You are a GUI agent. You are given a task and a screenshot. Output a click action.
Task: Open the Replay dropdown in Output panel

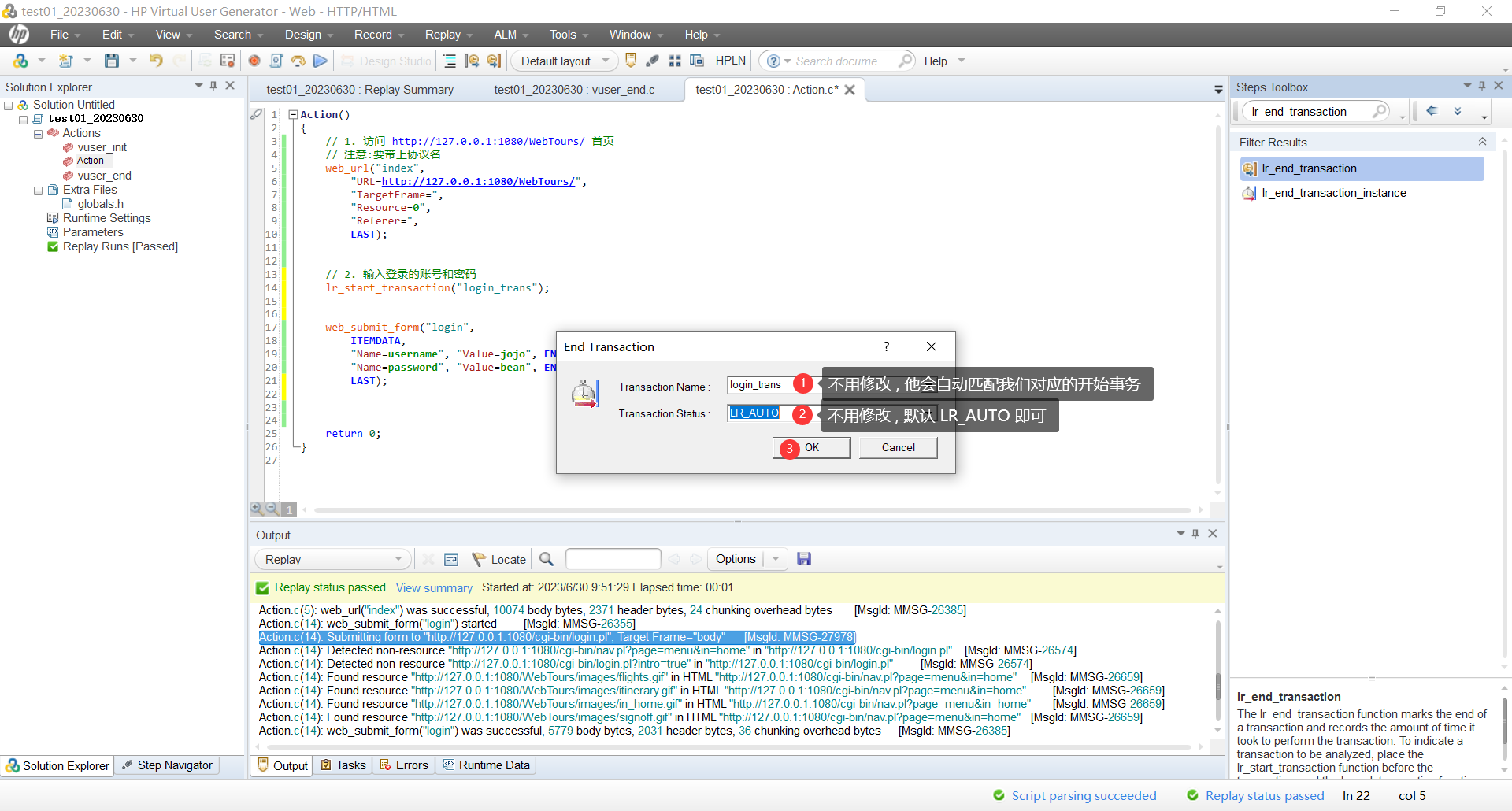333,559
